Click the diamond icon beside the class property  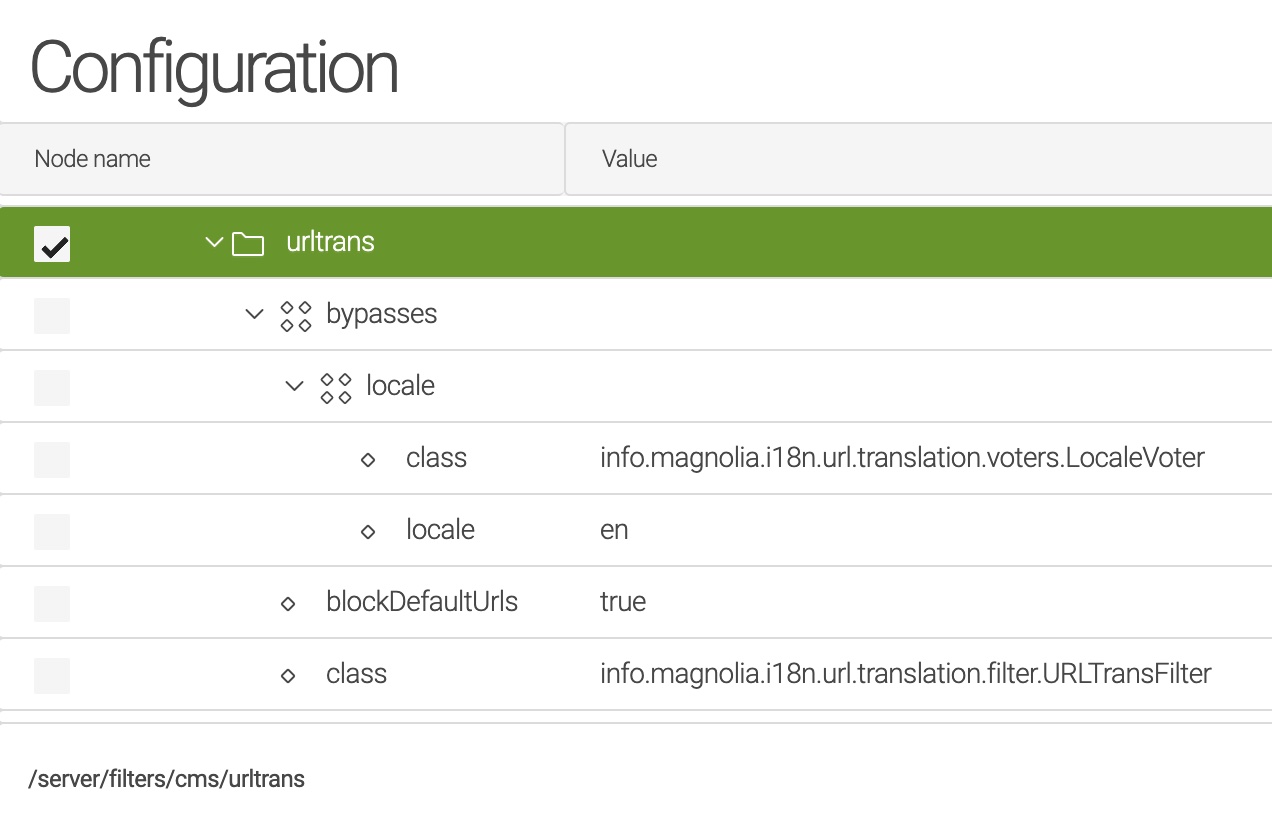[368, 458]
